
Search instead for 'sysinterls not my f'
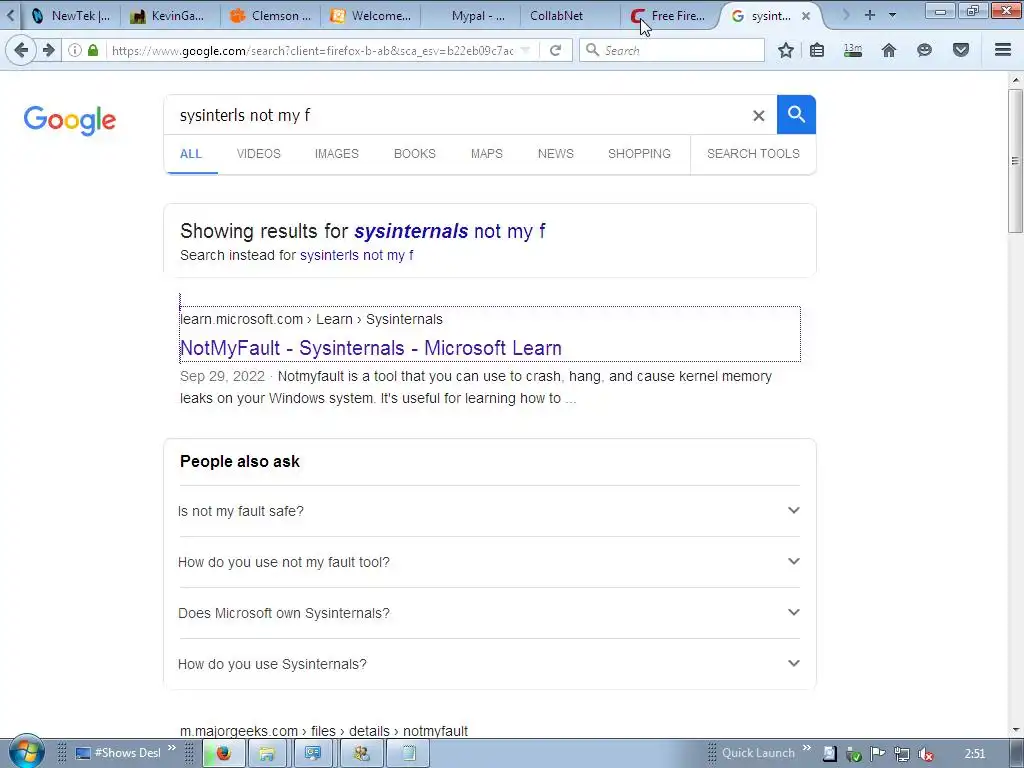pyautogui.click(x=356, y=255)
